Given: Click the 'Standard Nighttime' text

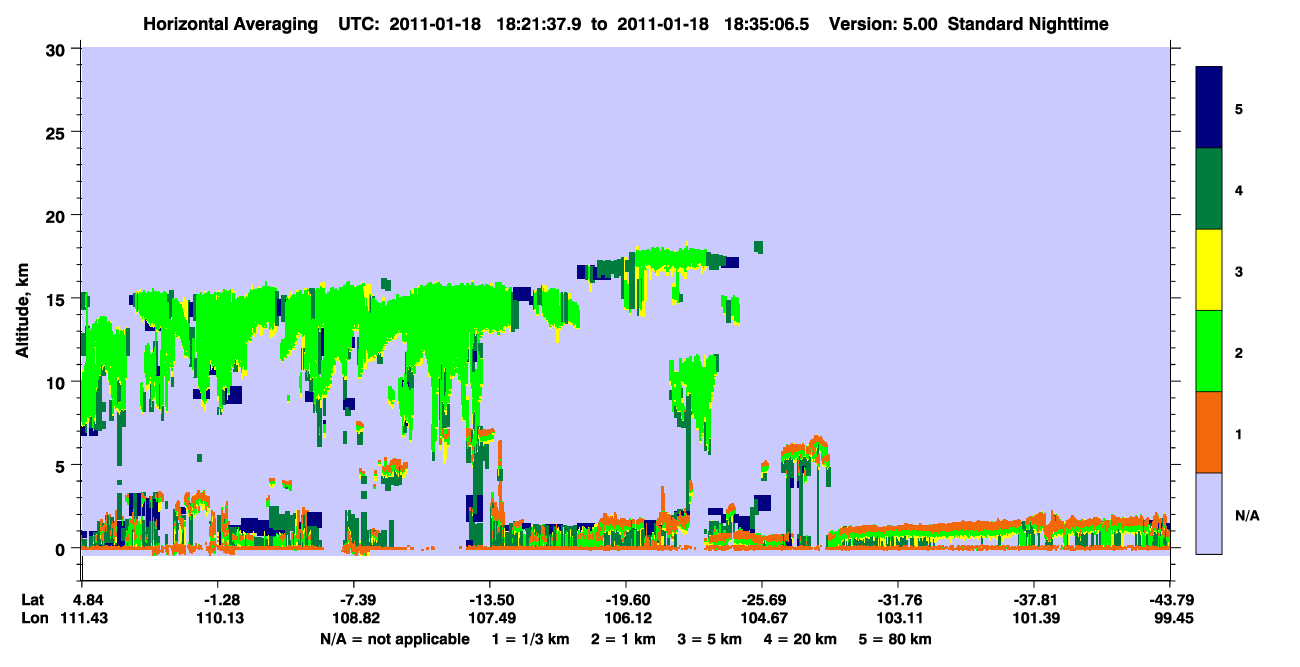Looking at the screenshot, I should (1028, 24).
